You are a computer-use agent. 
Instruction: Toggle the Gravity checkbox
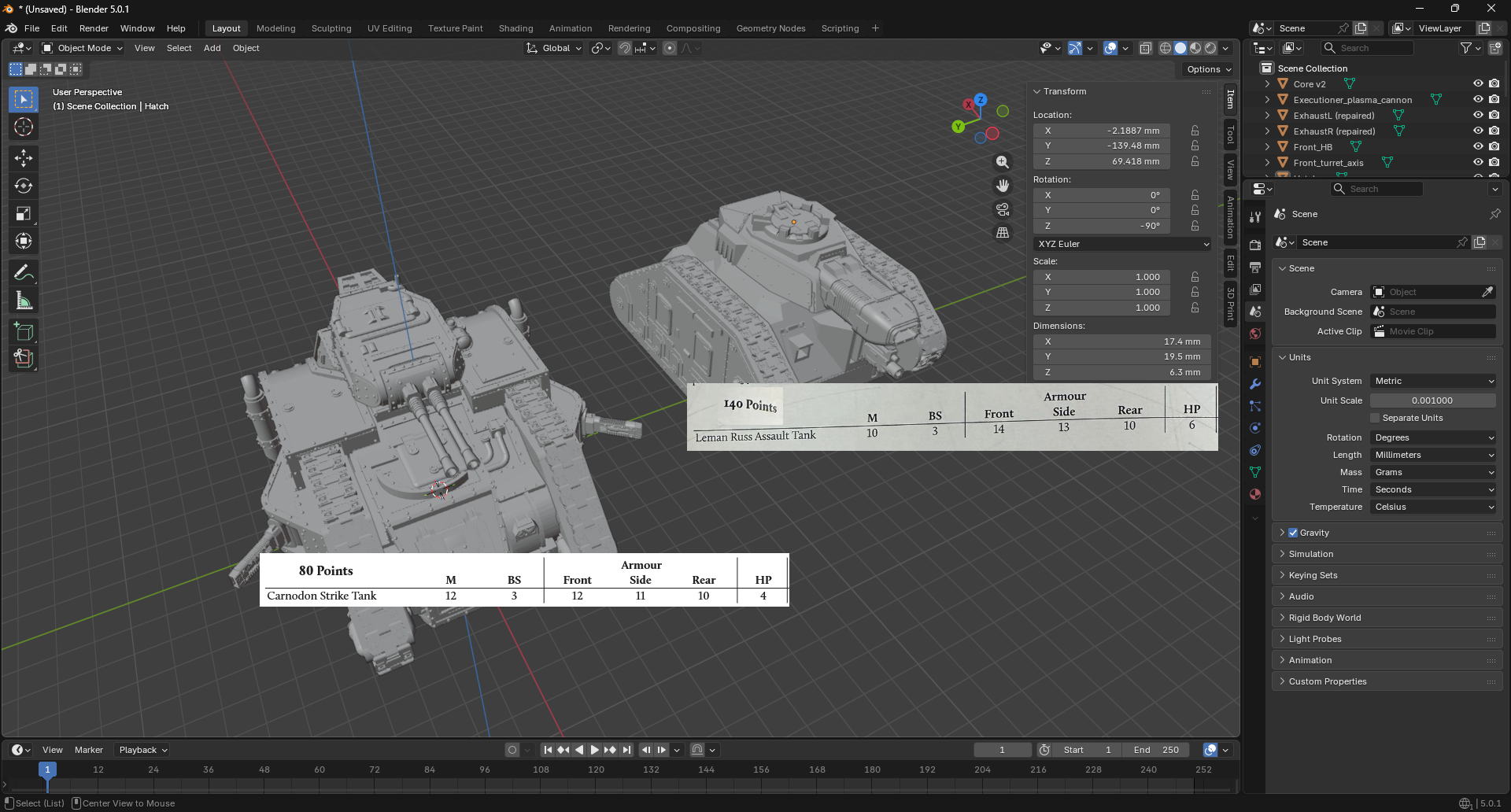[x=1293, y=533]
